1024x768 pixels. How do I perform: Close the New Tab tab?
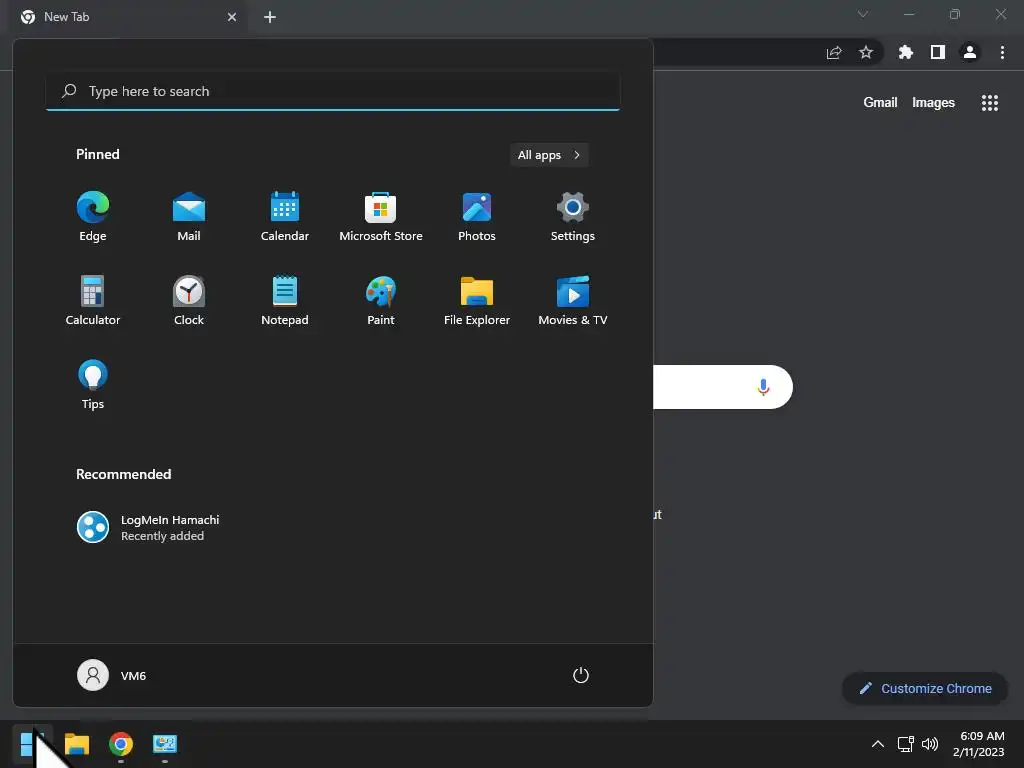point(232,17)
